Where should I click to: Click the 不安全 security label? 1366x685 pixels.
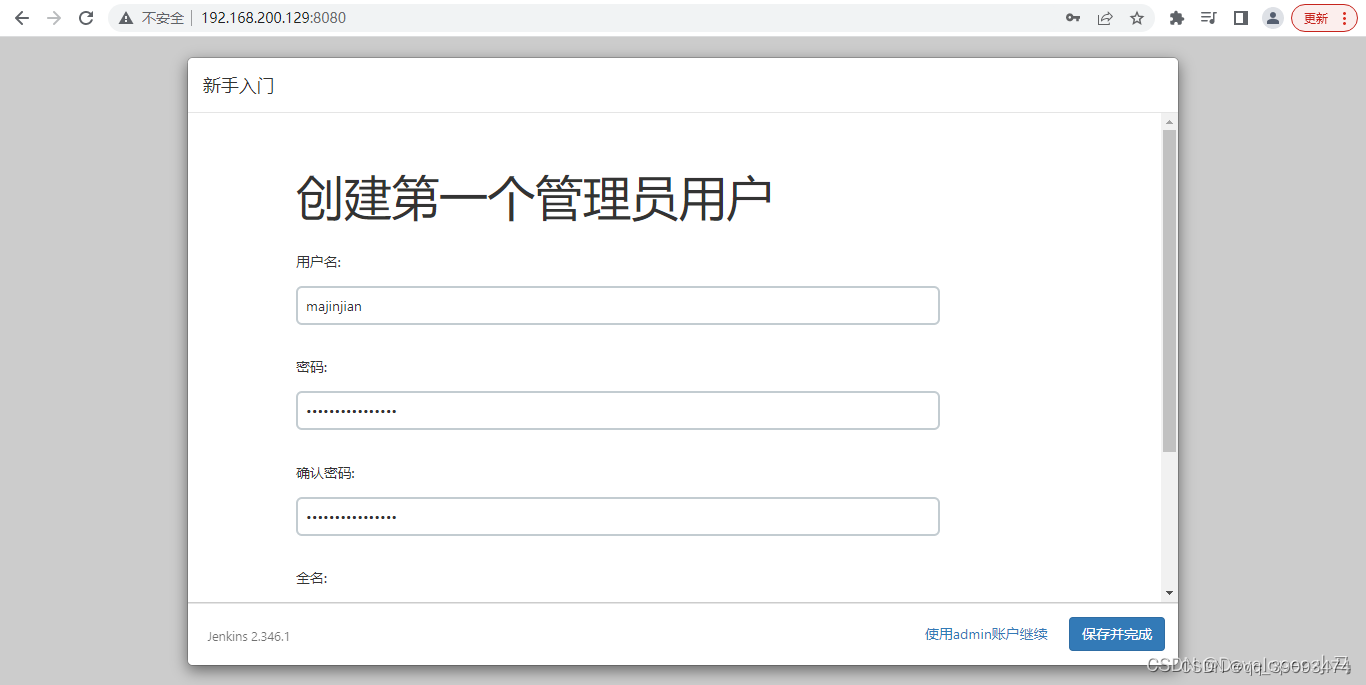click(163, 18)
